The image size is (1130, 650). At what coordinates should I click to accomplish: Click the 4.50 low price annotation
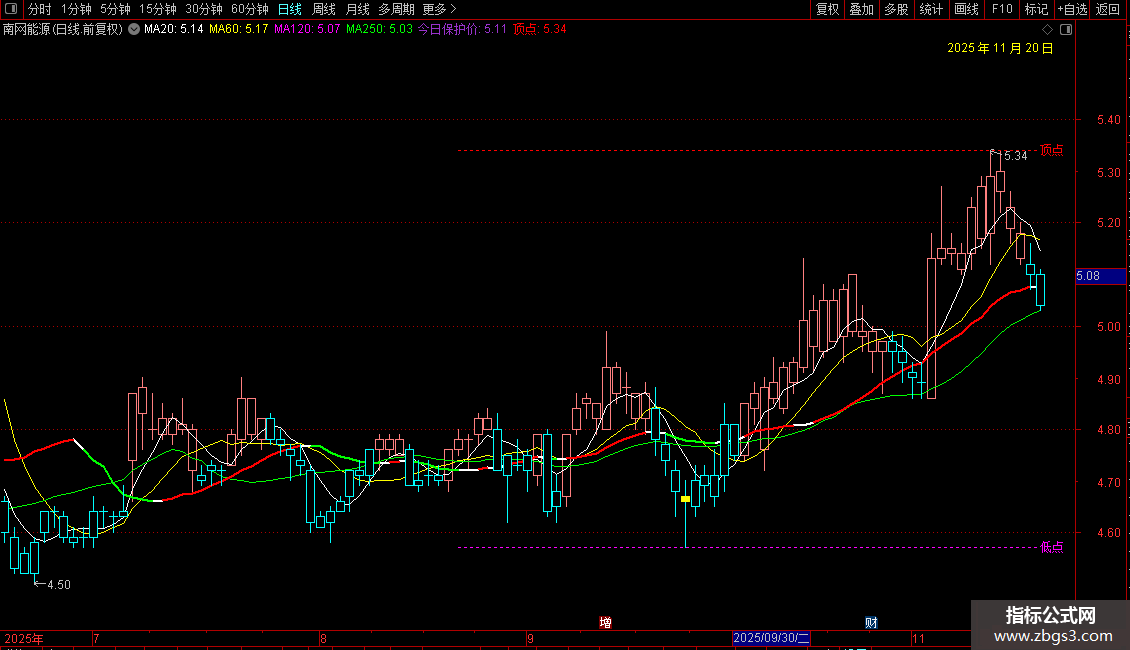coord(59,584)
